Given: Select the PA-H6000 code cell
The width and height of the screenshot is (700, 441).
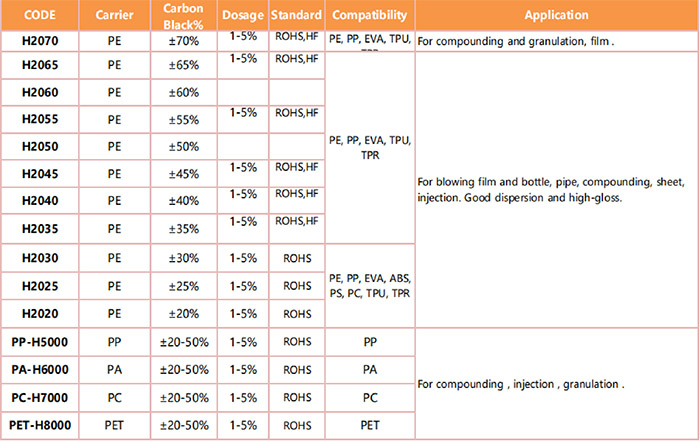Looking at the screenshot, I should [x=40, y=370].
